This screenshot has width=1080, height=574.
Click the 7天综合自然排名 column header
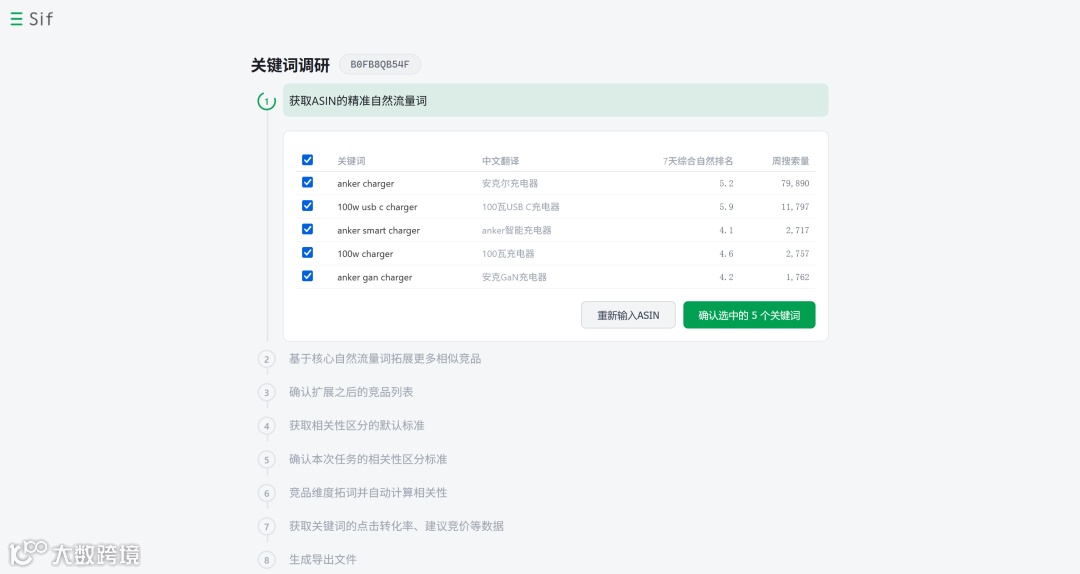(x=698, y=161)
